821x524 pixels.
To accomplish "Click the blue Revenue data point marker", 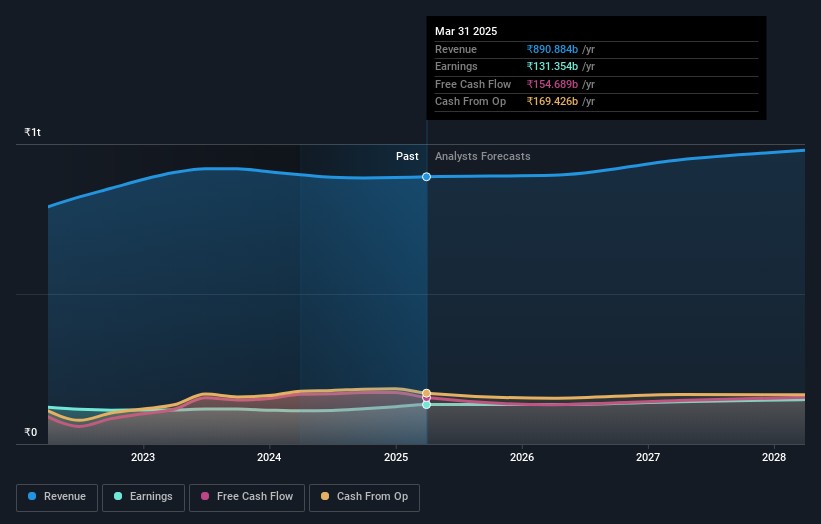I will tap(427, 177).
